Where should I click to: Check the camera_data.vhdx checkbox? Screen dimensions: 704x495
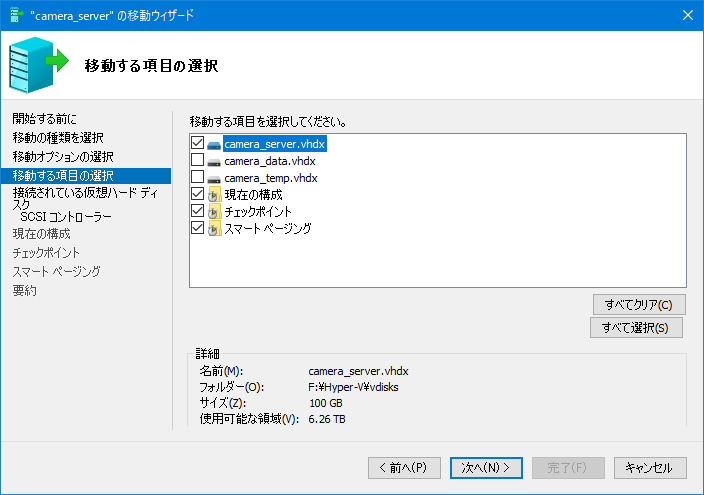(197, 161)
